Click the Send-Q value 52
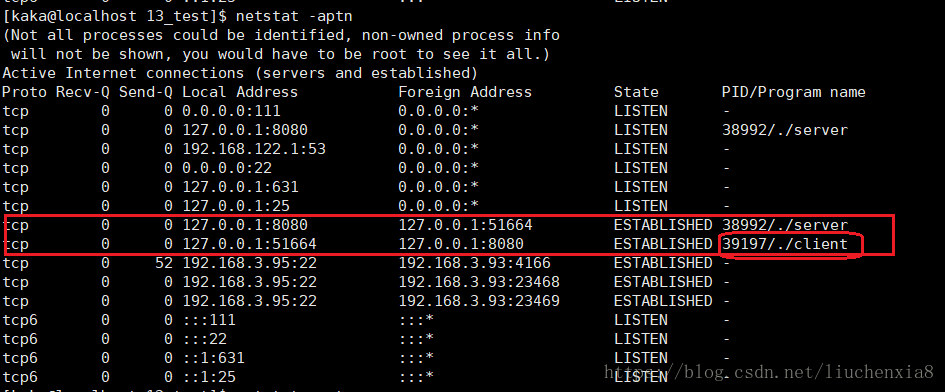945x392 pixels. [164, 263]
